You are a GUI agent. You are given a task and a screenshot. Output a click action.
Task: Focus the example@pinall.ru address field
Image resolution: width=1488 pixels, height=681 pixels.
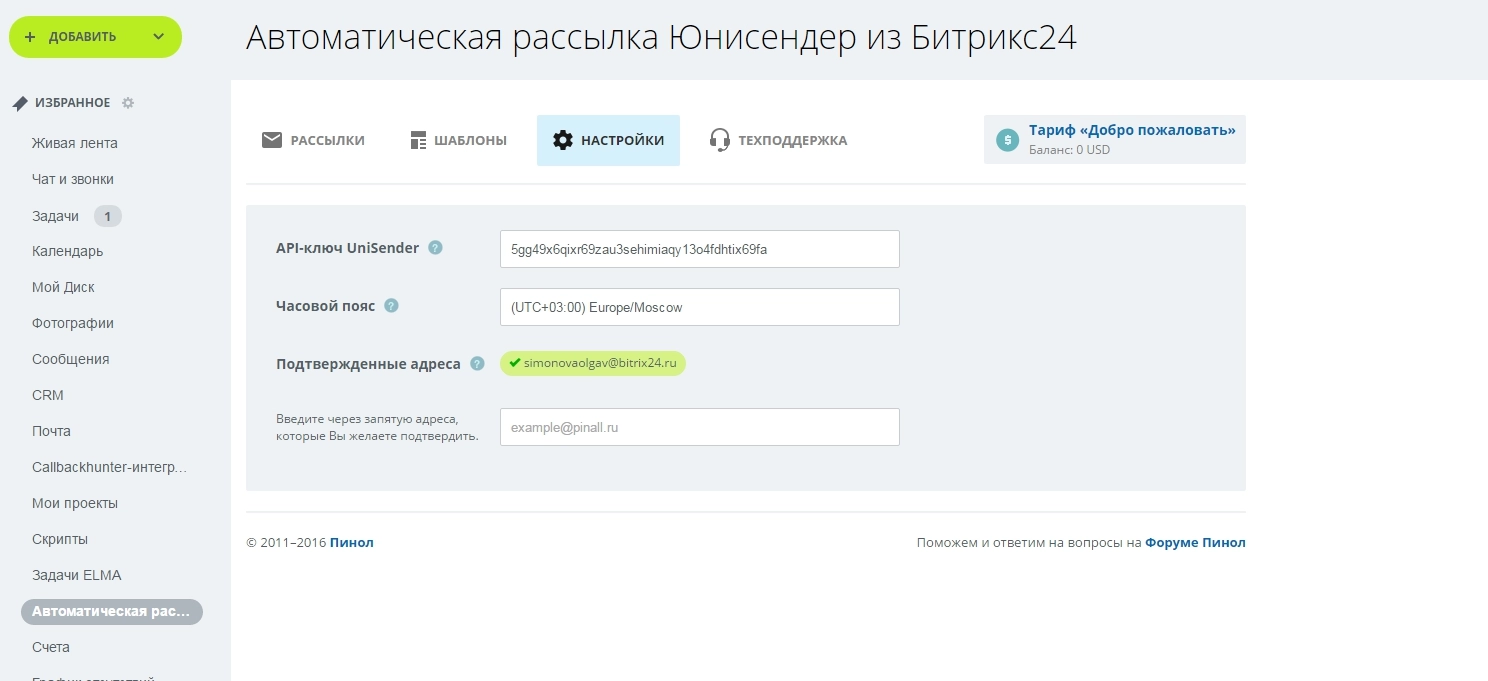(x=699, y=427)
